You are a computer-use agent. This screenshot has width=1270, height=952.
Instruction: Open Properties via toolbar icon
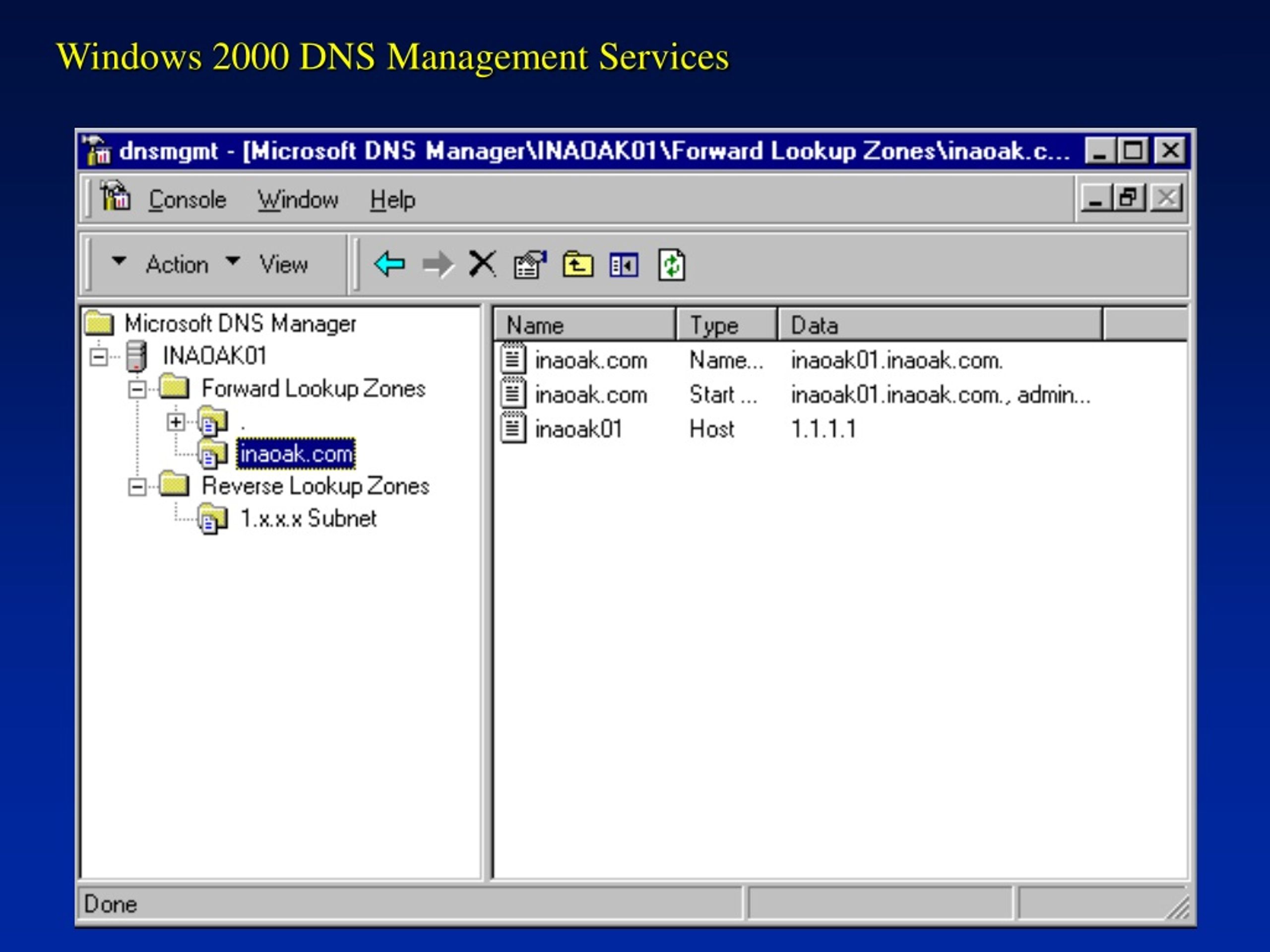pyautogui.click(x=529, y=265)
